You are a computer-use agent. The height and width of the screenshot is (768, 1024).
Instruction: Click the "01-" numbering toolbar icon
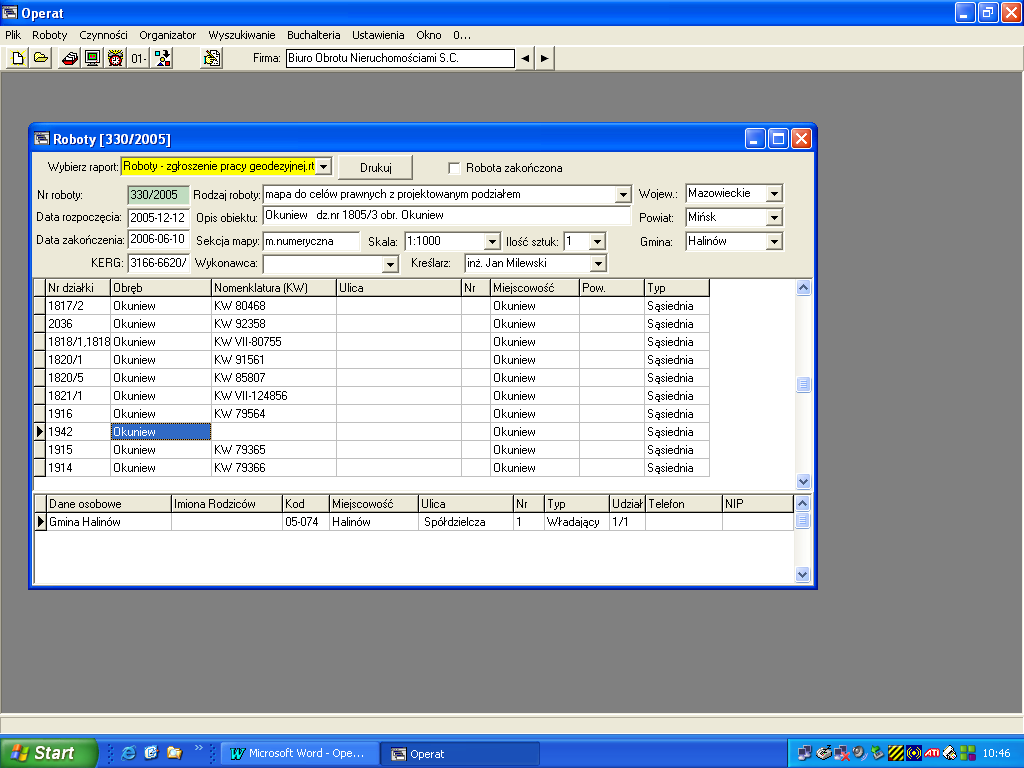[138, 58]
